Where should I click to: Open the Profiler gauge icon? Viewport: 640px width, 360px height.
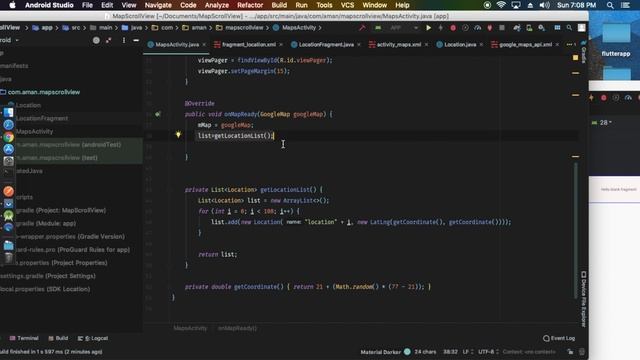click(x=478, y=28)
